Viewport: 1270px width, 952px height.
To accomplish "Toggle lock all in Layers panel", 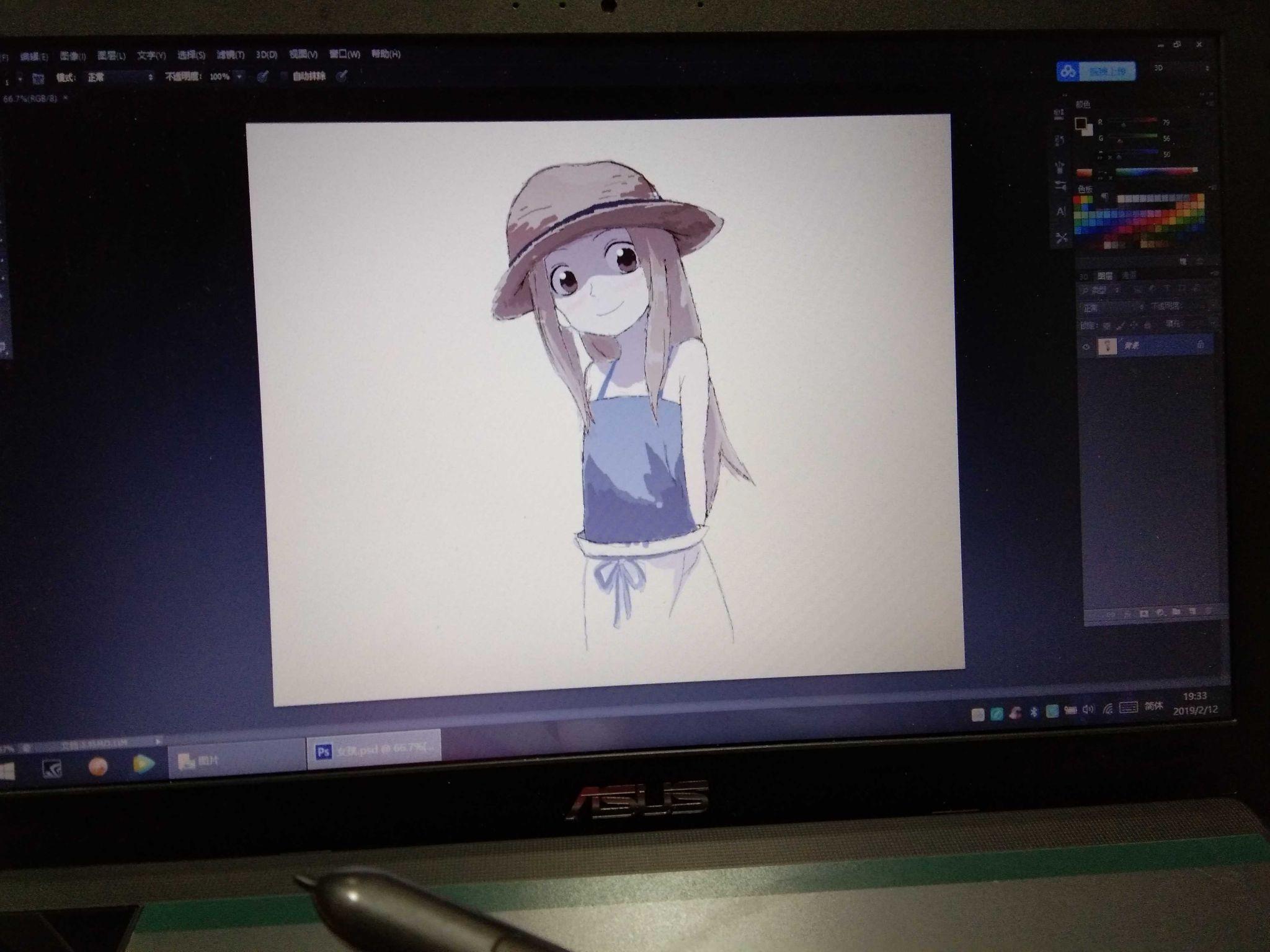I will (1147, 325).
